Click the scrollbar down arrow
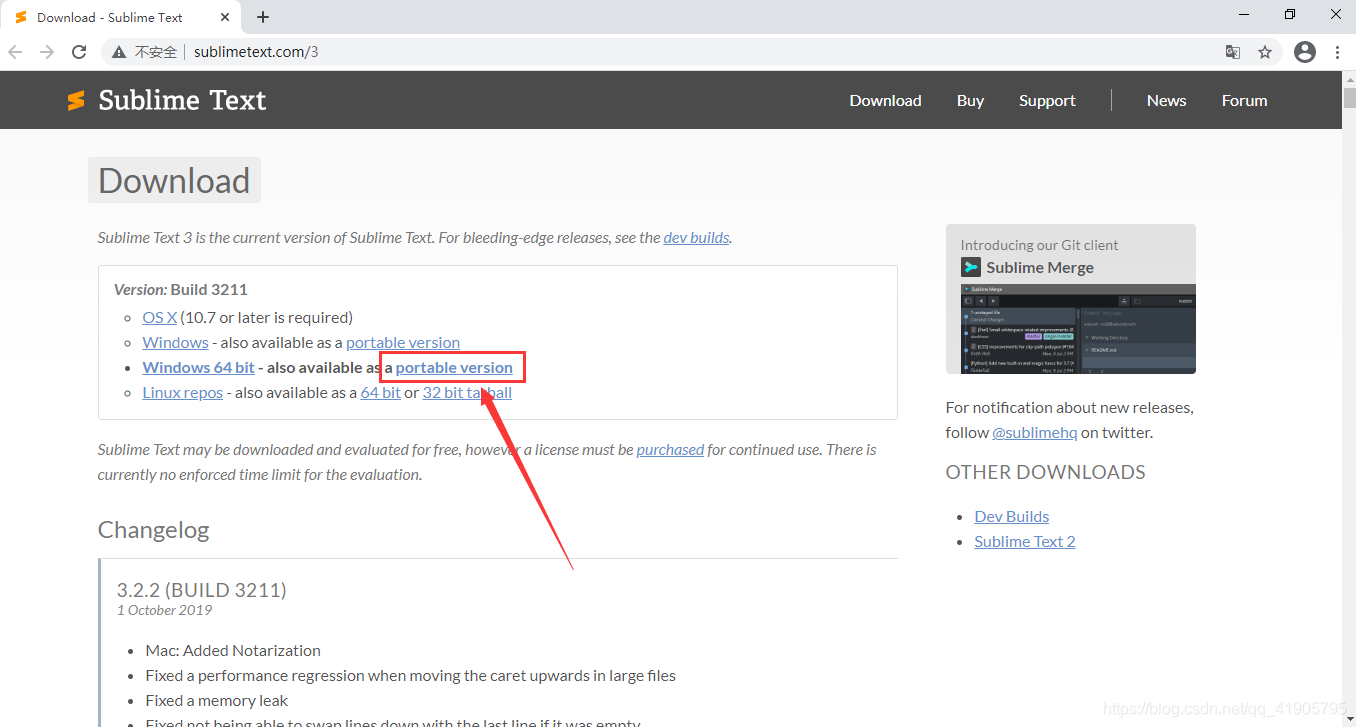Screen dimensions: 1356x727 (1349, 718)
